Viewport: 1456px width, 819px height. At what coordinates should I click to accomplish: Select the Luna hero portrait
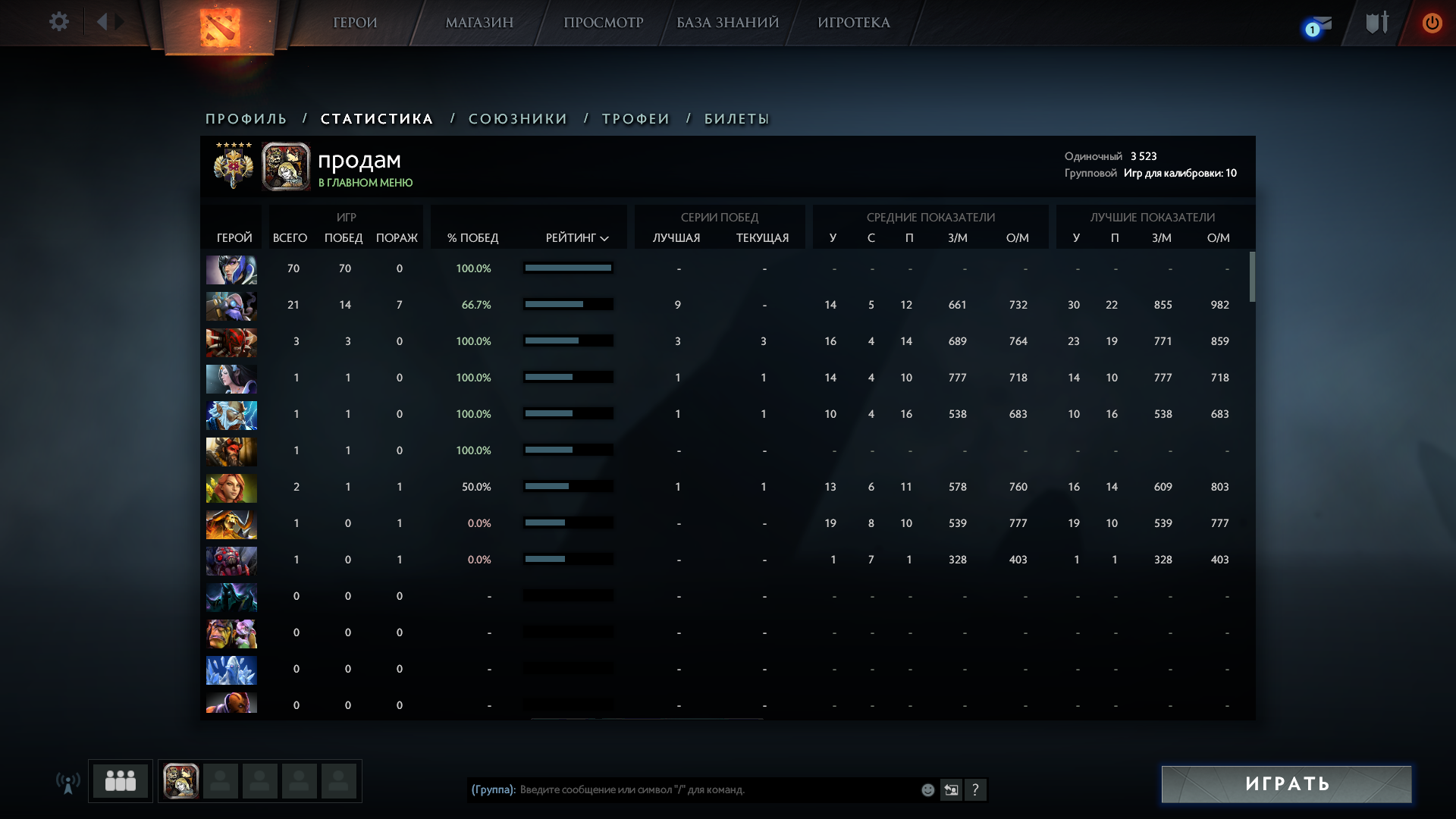pyautogui.click(x=231, y=270)
